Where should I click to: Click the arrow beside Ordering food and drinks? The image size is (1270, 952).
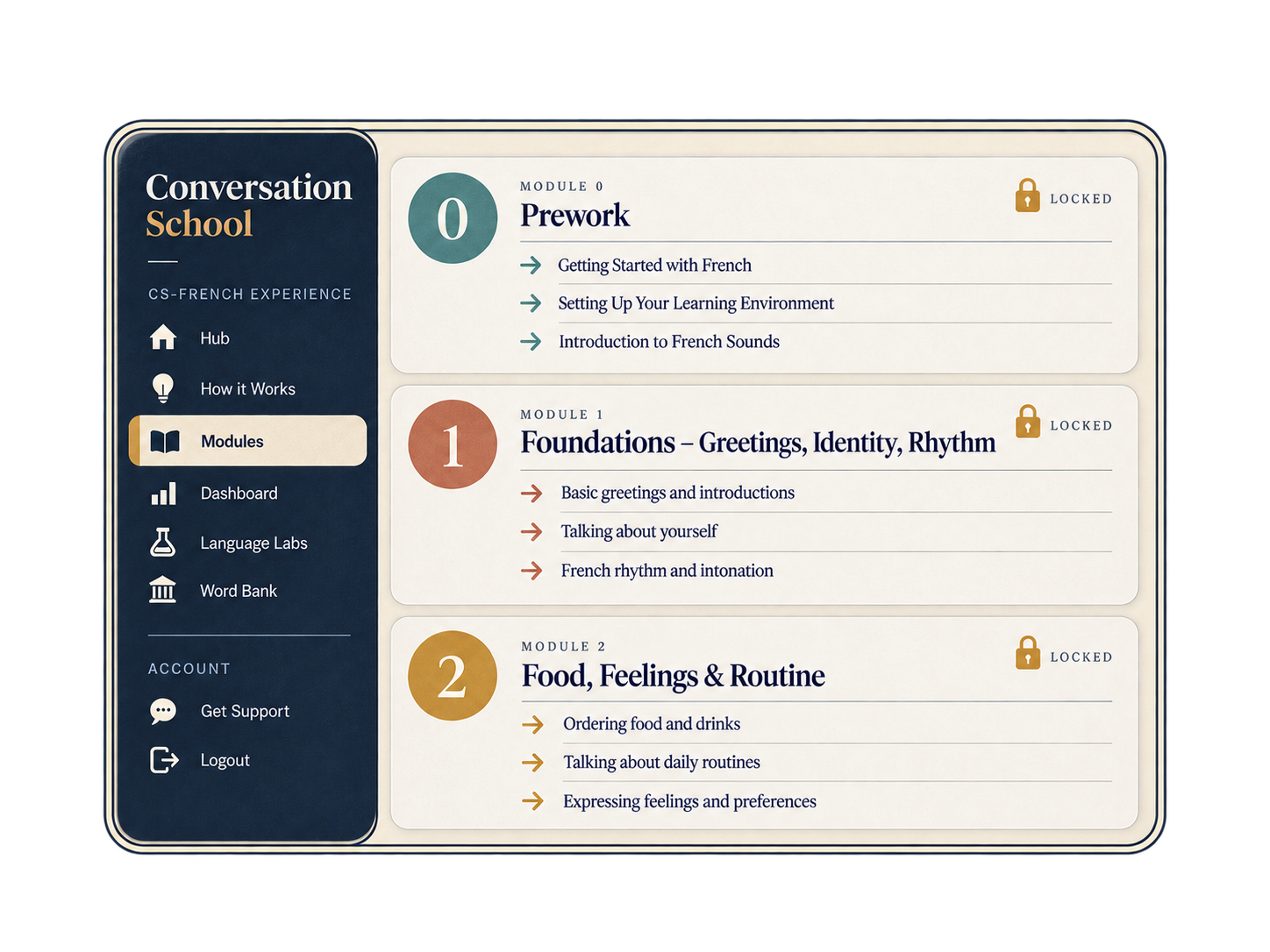tap(532, 724)
